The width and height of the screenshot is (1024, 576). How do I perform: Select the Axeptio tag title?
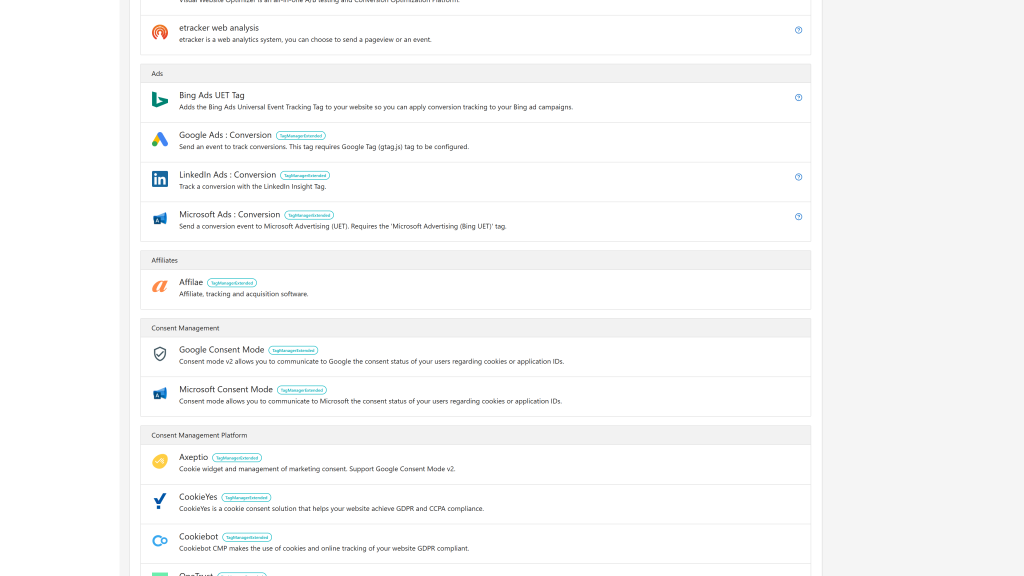(x=193, y=457)
